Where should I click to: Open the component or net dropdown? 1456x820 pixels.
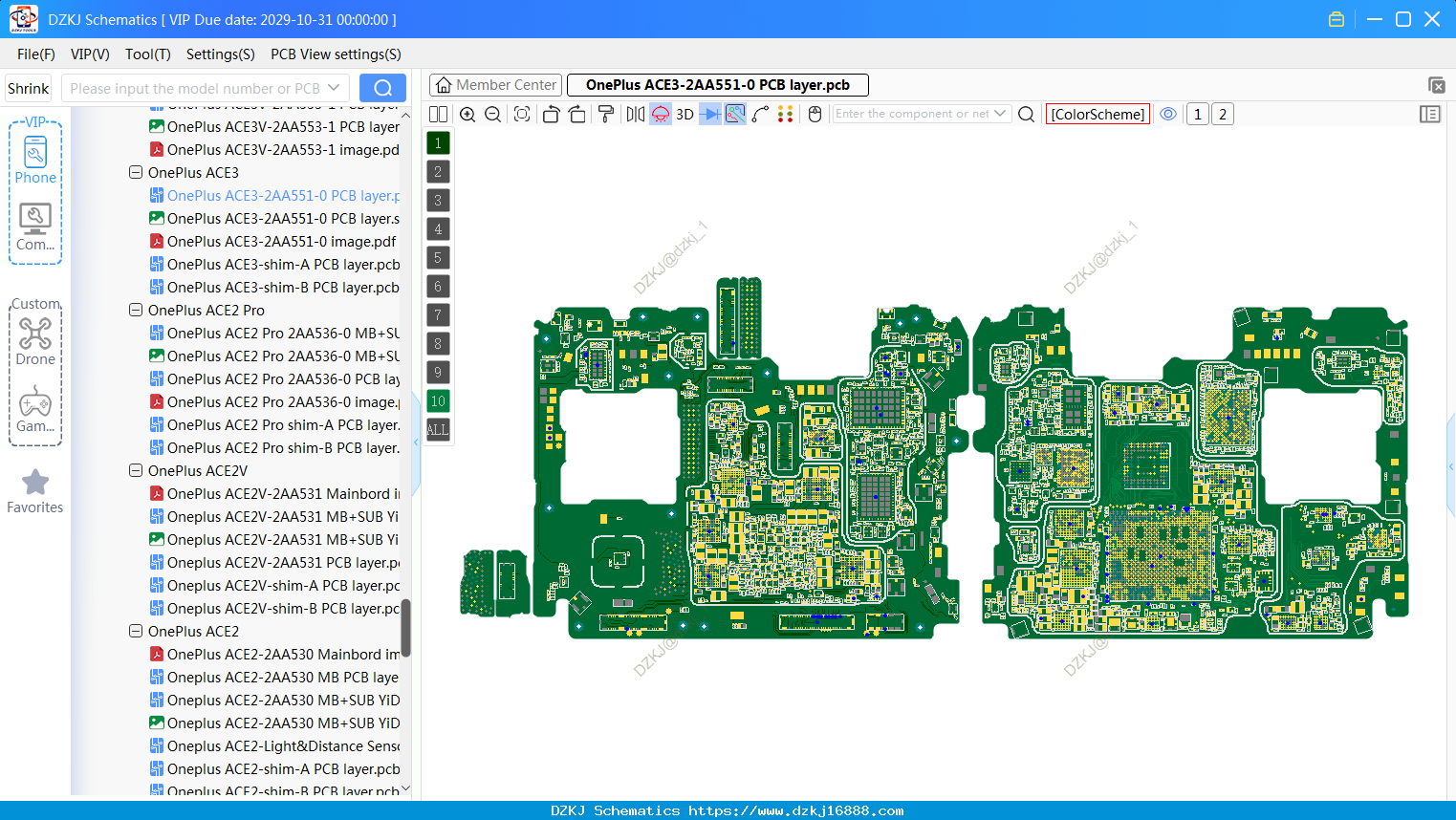coord(1000,114)
